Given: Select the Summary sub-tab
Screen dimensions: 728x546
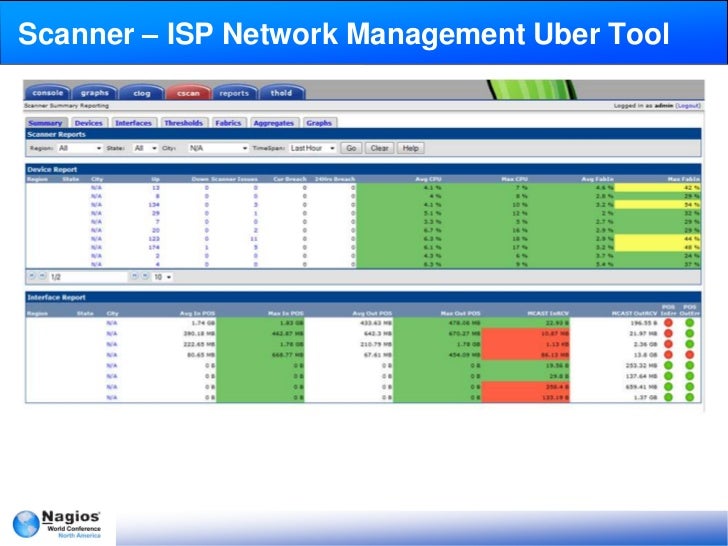Looking at the screenshot, I should [46, 123].
